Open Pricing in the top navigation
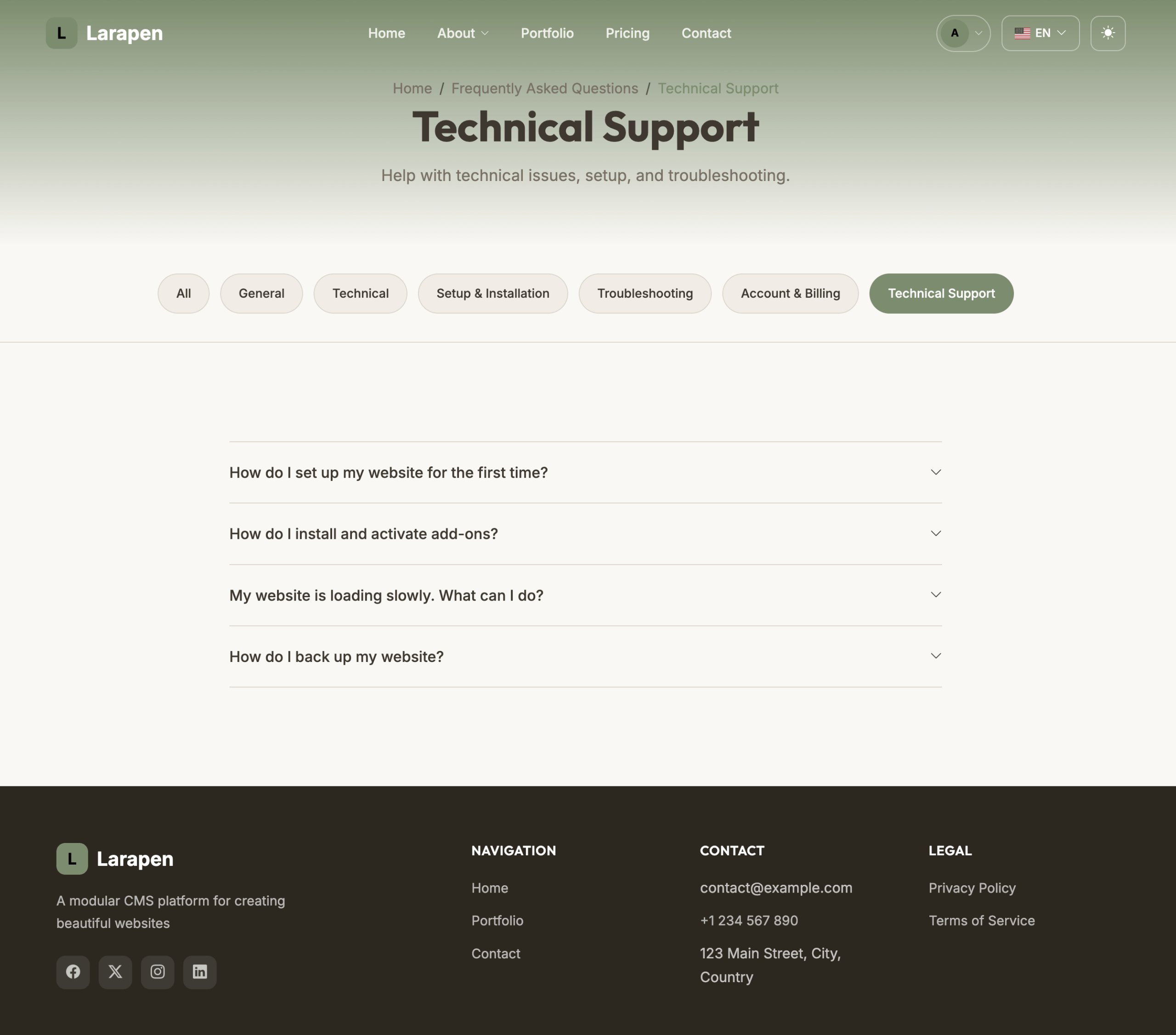The height and width of the screenshot is (1035, 1176). [x=627, y=34]
